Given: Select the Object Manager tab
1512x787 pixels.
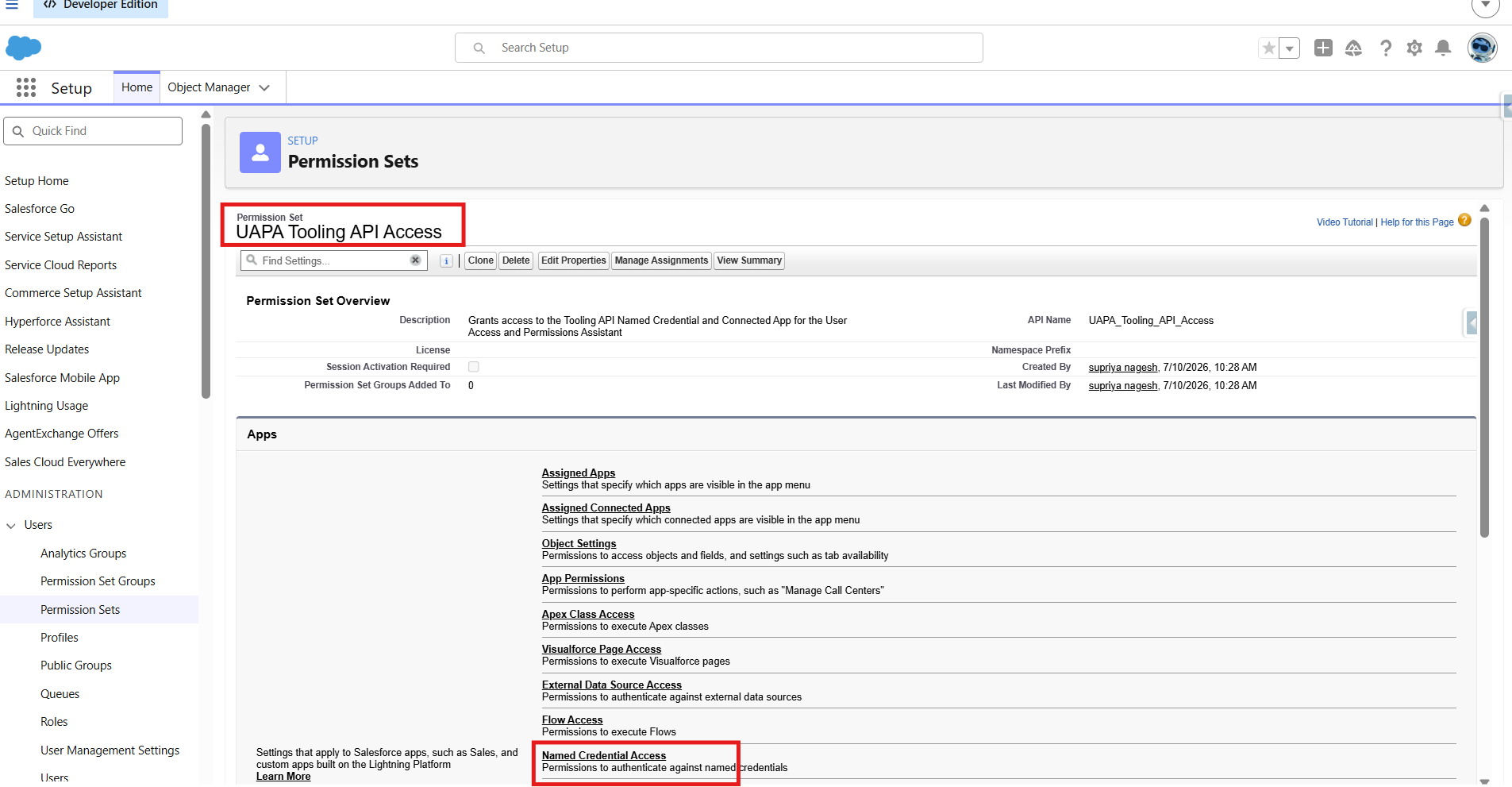Looking at the screenshot, I should pyautogui.click(x=209, y=87).
